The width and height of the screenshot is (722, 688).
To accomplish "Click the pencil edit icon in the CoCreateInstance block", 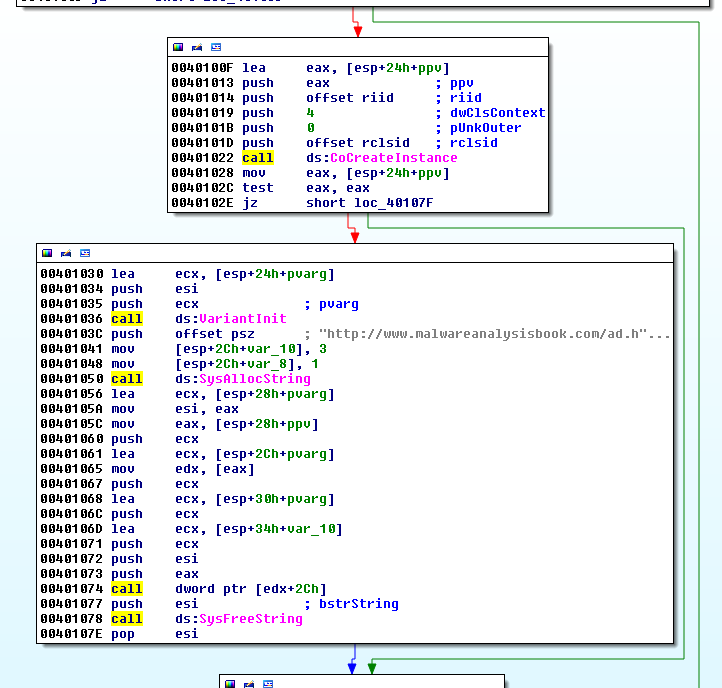I will tap(197, 47).
